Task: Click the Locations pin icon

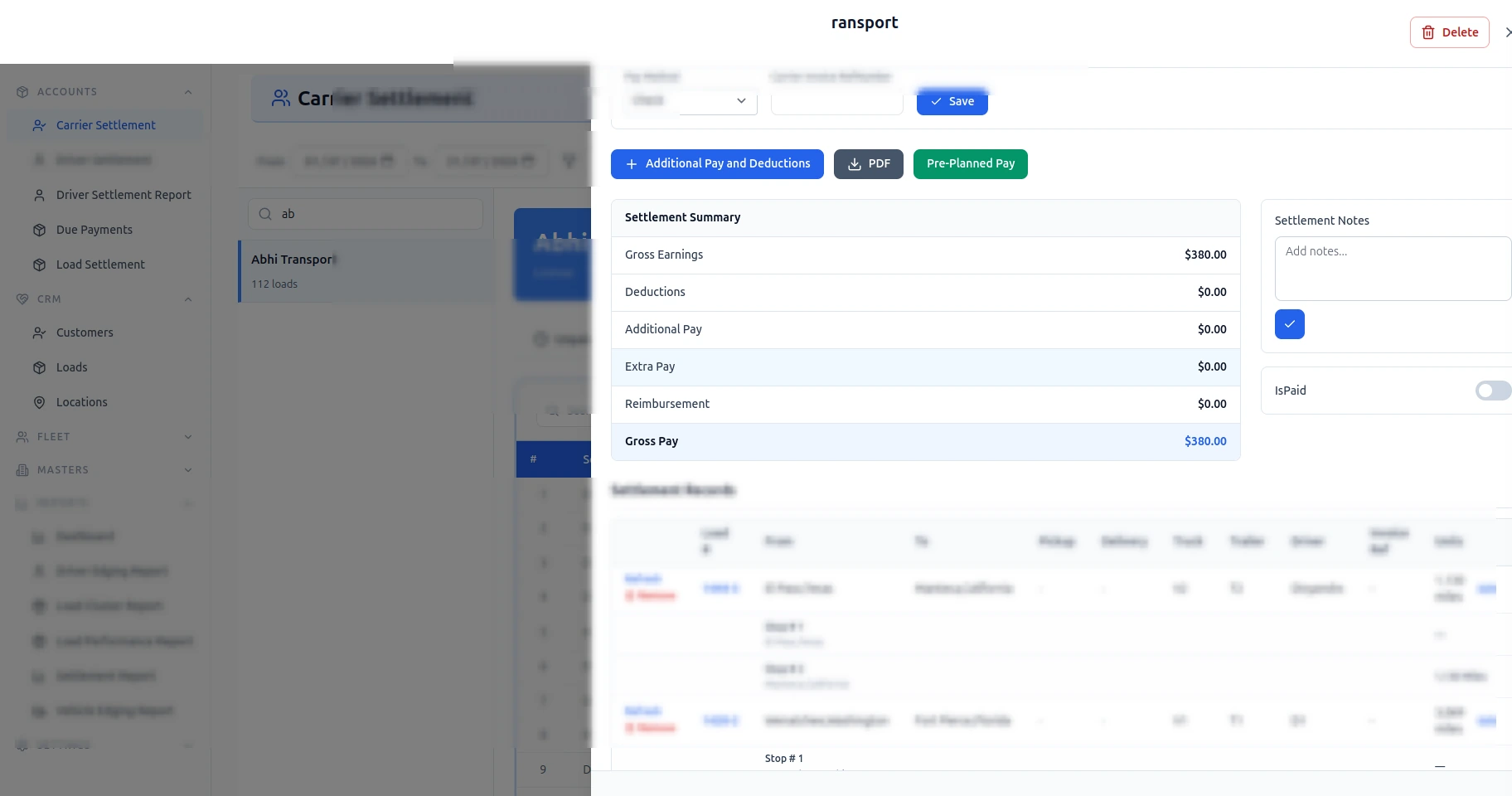Action: point(39,402)
